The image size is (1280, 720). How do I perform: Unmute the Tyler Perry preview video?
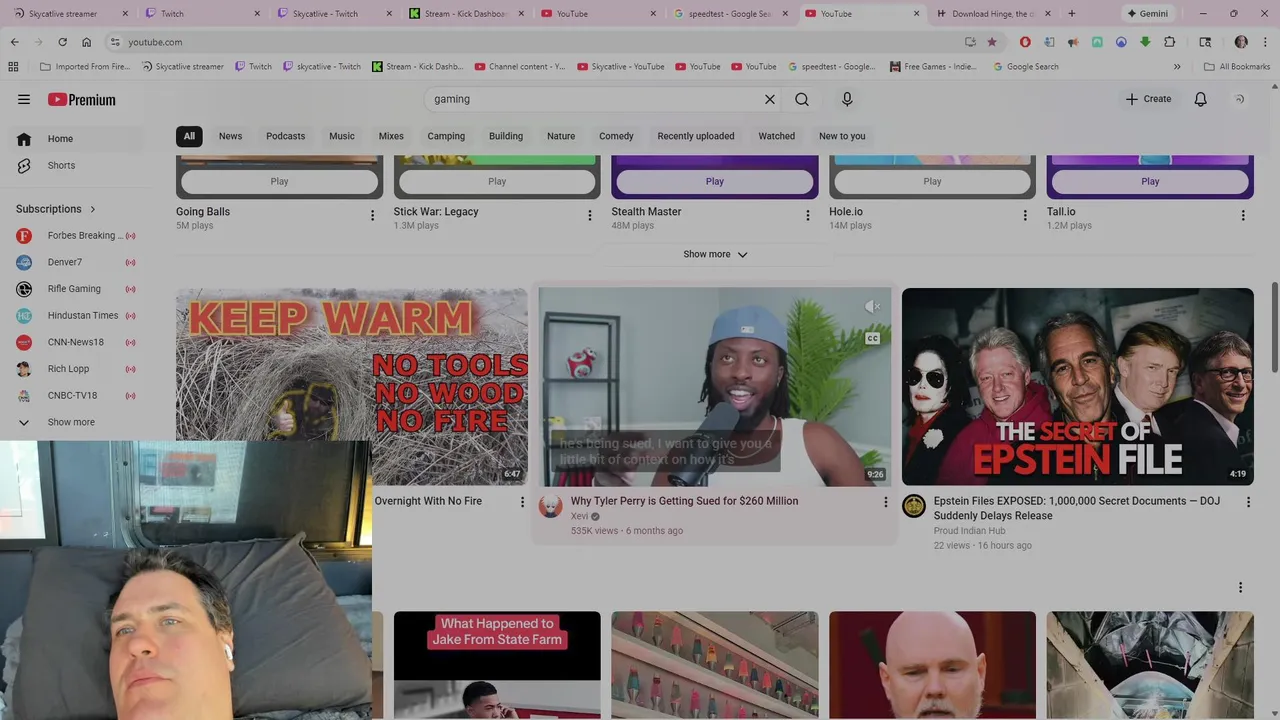click(x=872, y=307)
